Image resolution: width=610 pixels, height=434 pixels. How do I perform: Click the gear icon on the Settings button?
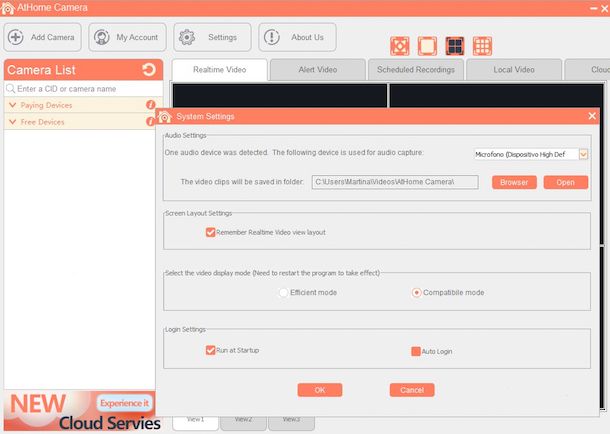pyautogui.click(x=187, y=37)
